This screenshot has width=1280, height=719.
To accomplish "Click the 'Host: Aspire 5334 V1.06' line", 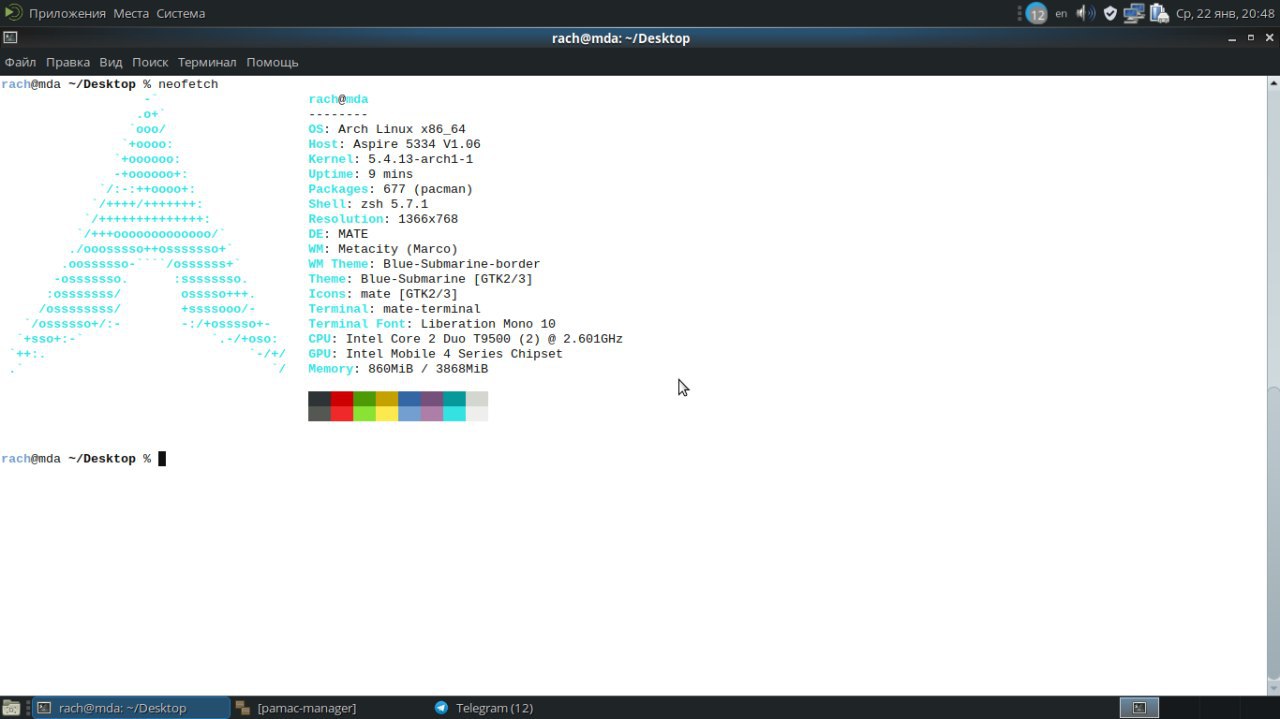I will point(394,144).
